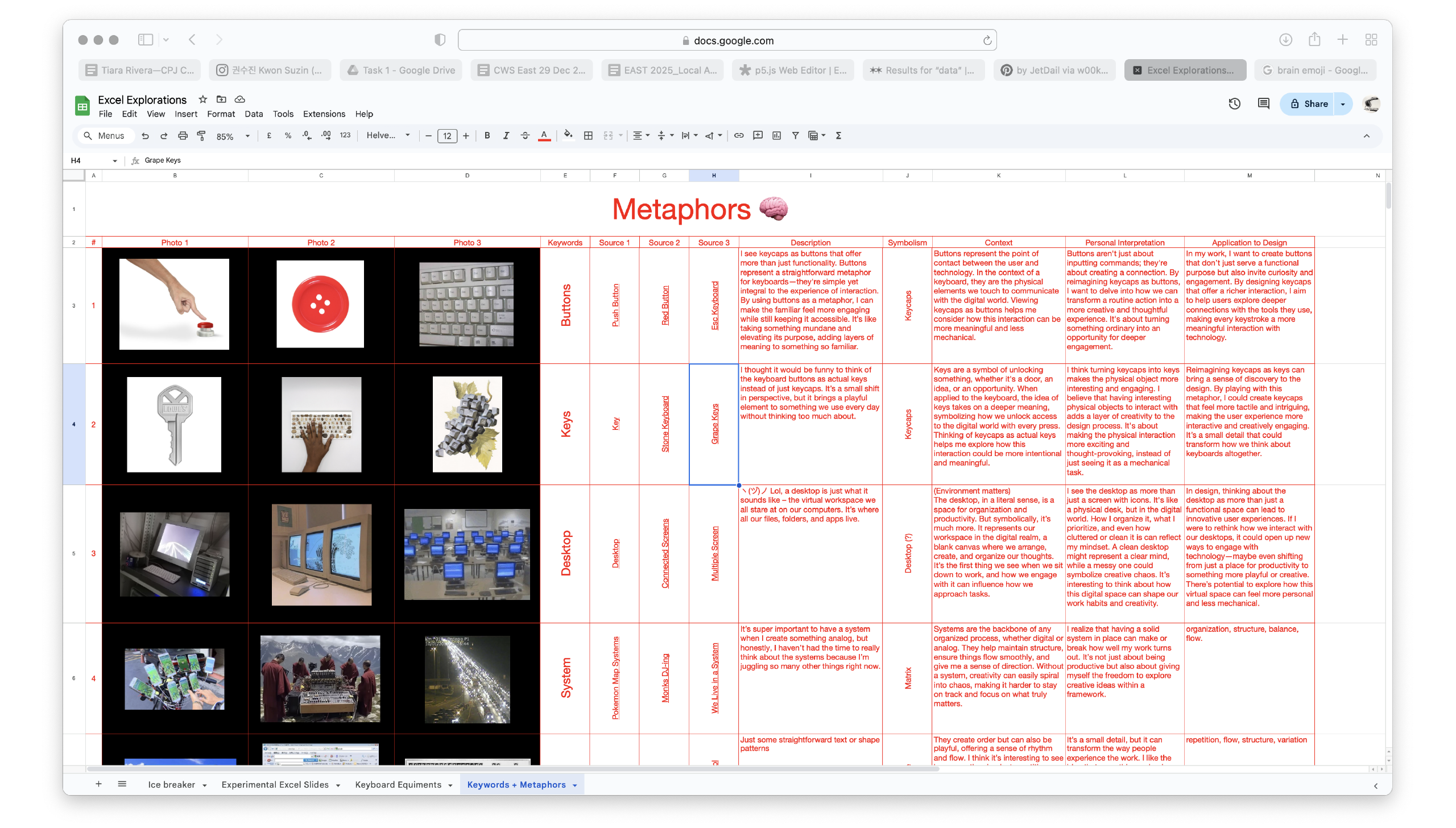This screenshot has width=1456, height=828.
Task: Open the Format menu
Action: click(221, 114)
